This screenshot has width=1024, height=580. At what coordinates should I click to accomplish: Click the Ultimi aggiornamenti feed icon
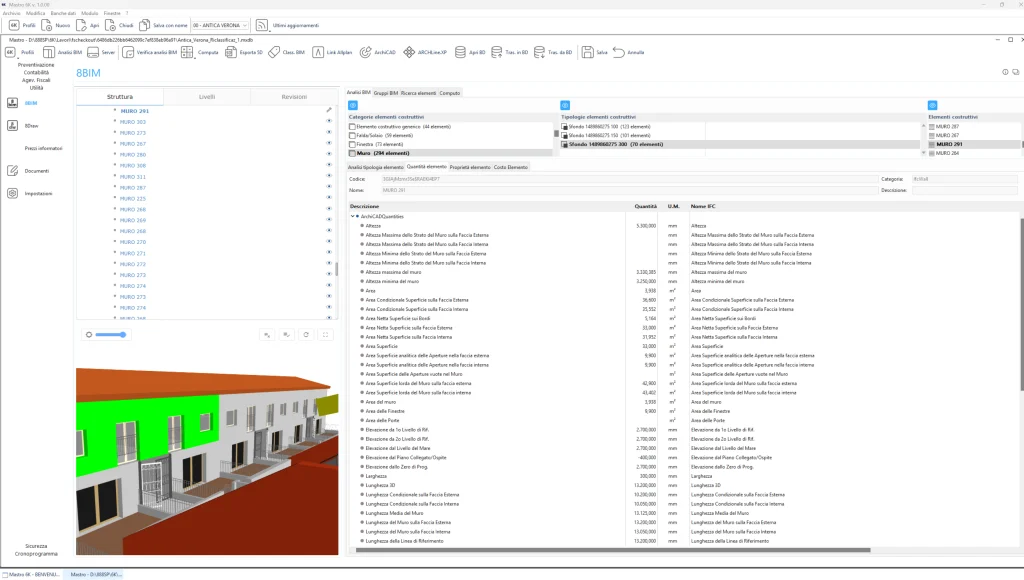[261, 25]
